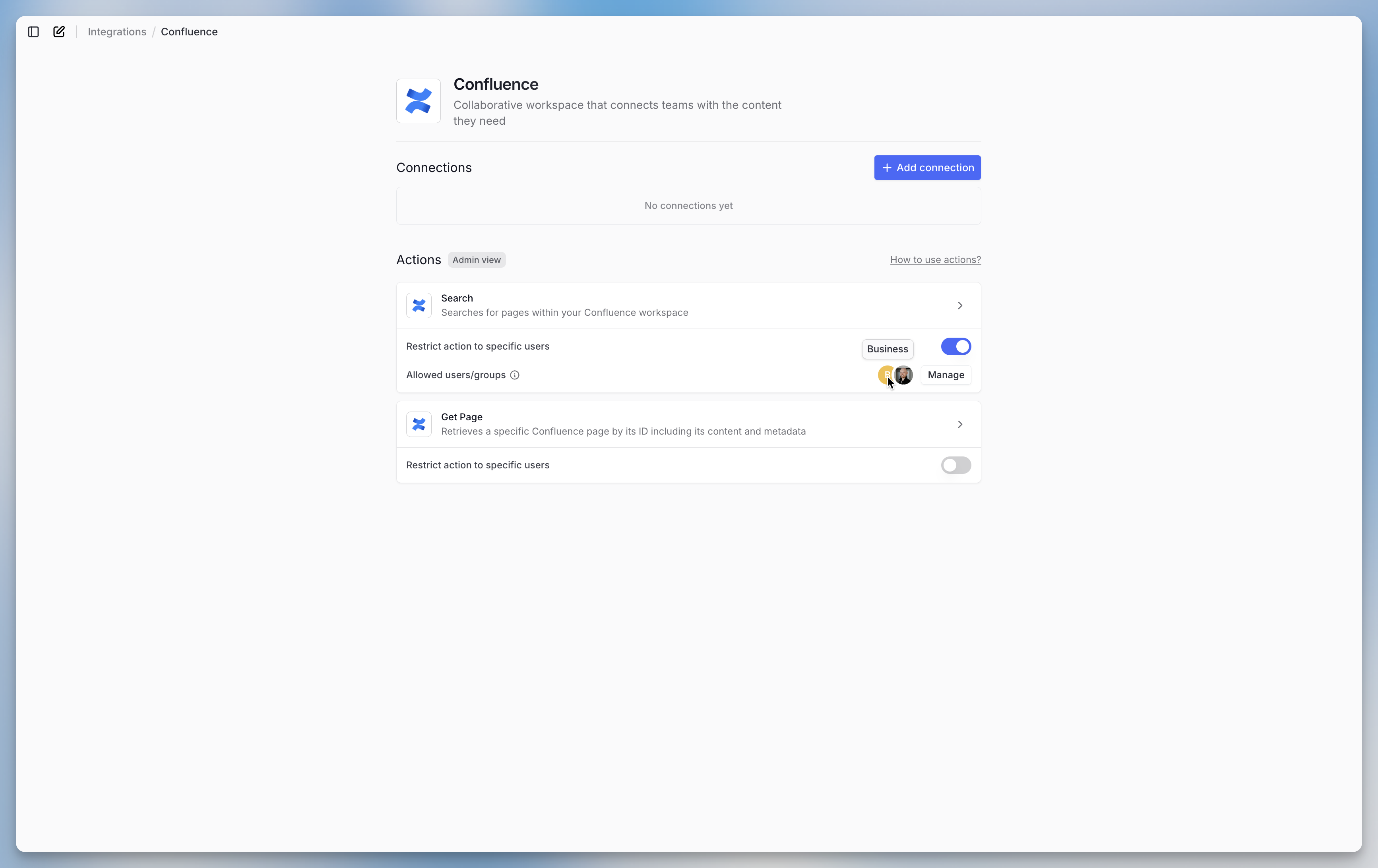Expand the Get Page action chevron
The height and width of the screenshot is (868, 1378).
pyautogui.click(x=960, y=424)
